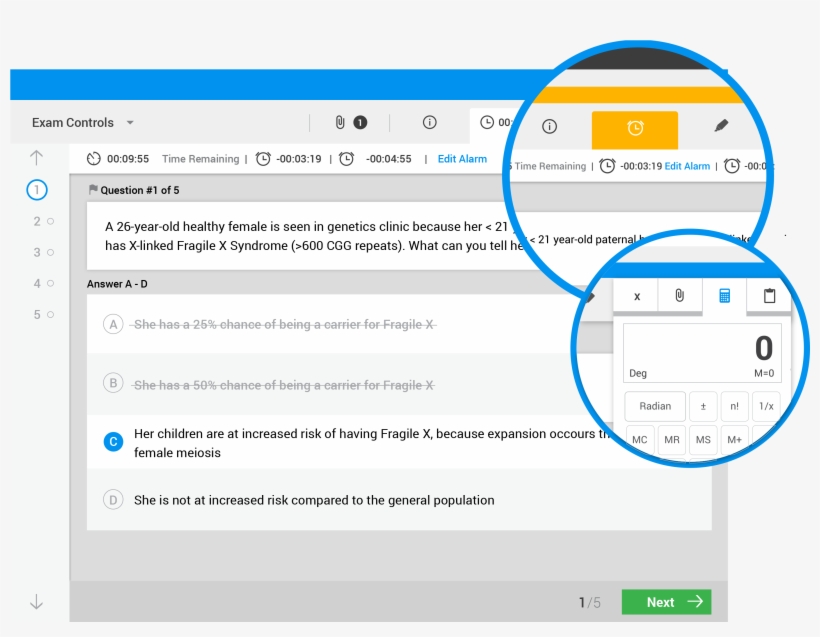Select answer option D
Screen dimensions: 820x637
pyautogui.click(x=114, y=500)
